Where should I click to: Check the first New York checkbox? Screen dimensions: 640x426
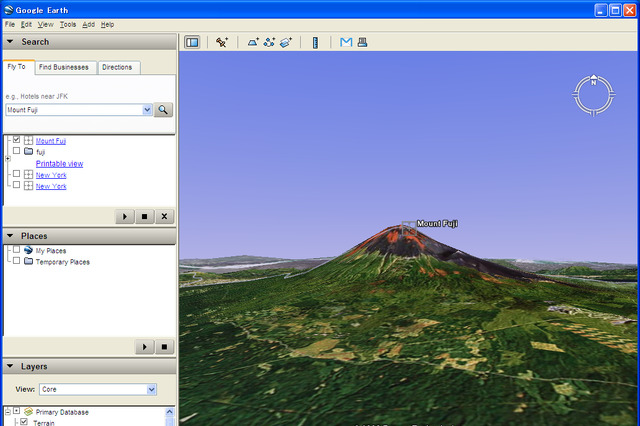[x=16, y=174]
